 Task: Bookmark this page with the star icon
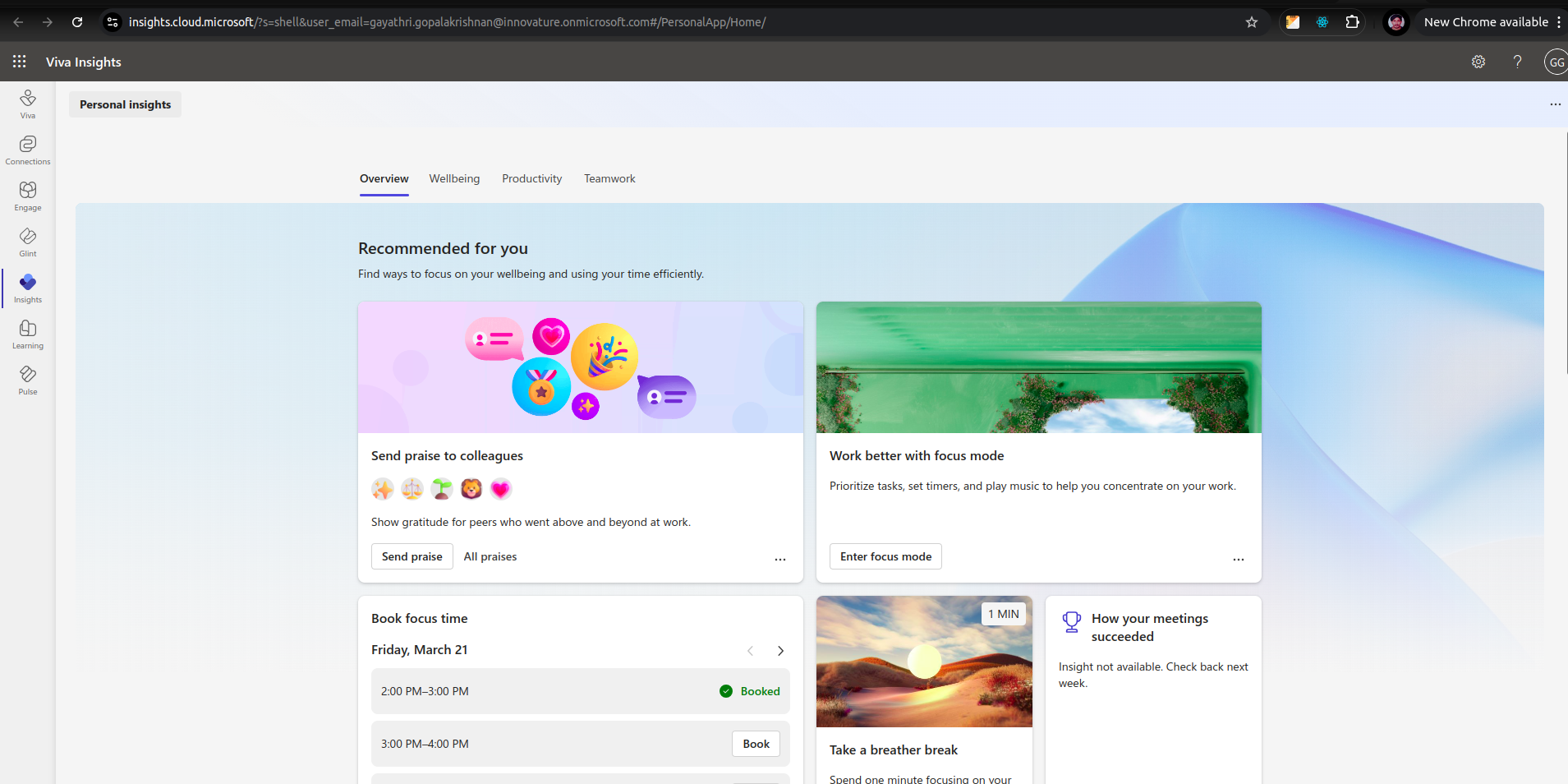point(1252,22)
